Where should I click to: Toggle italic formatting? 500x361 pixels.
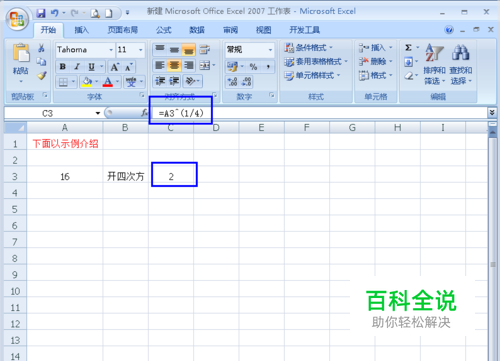click(77, 67)
